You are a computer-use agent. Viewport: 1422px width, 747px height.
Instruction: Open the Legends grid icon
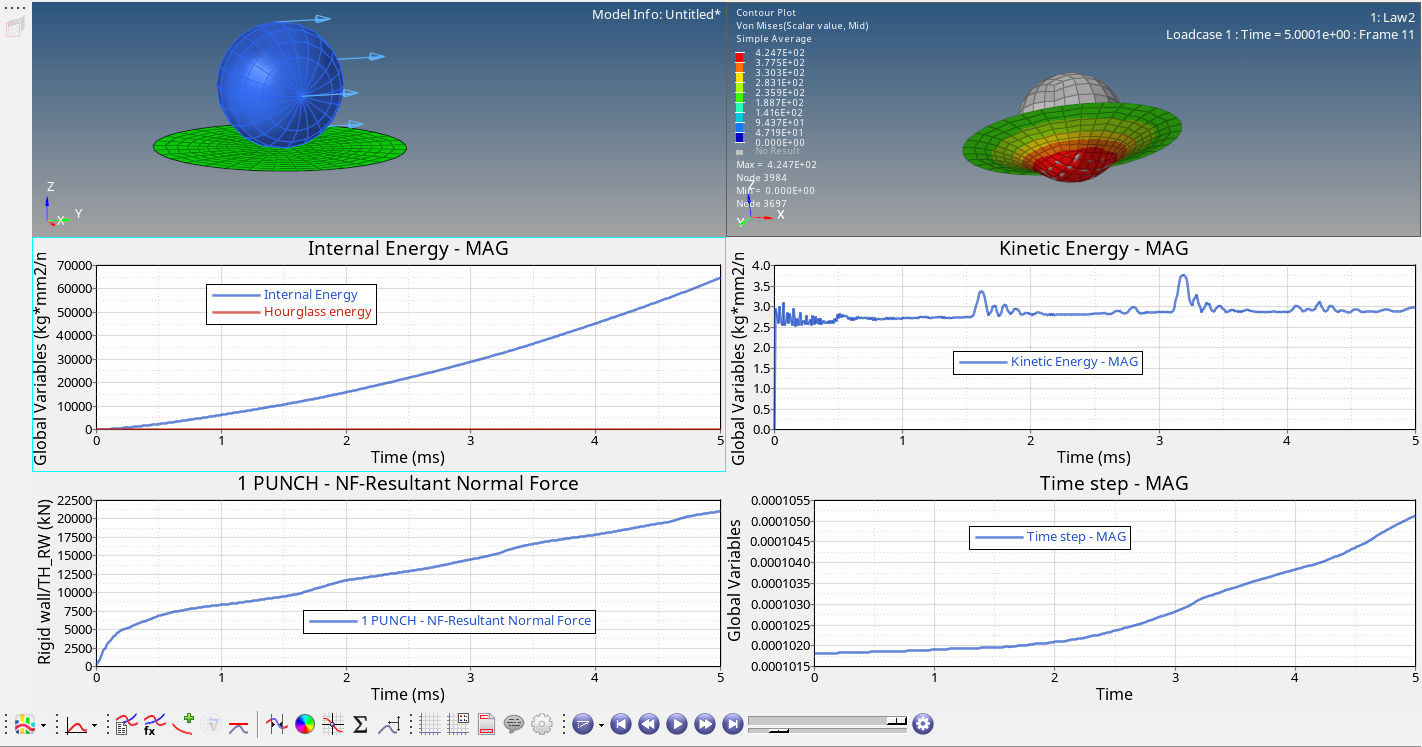[x=459, y=724]
